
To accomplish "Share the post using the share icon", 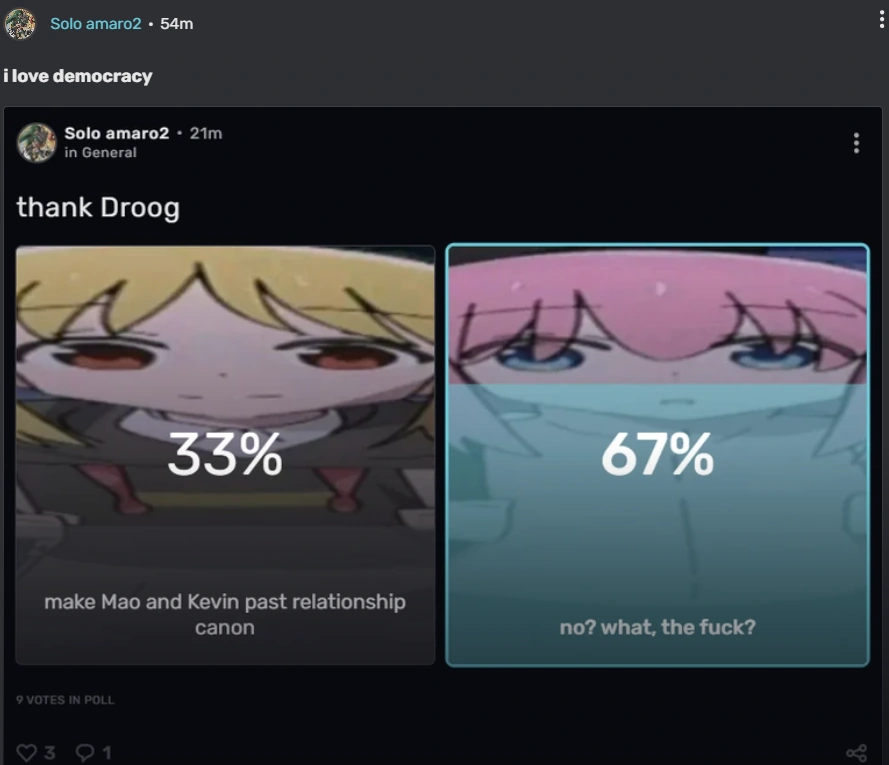I will tap(856, 753).
